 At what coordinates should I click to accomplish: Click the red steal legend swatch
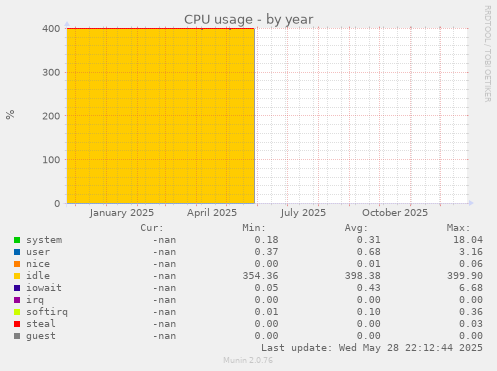(x=17, y=324)
